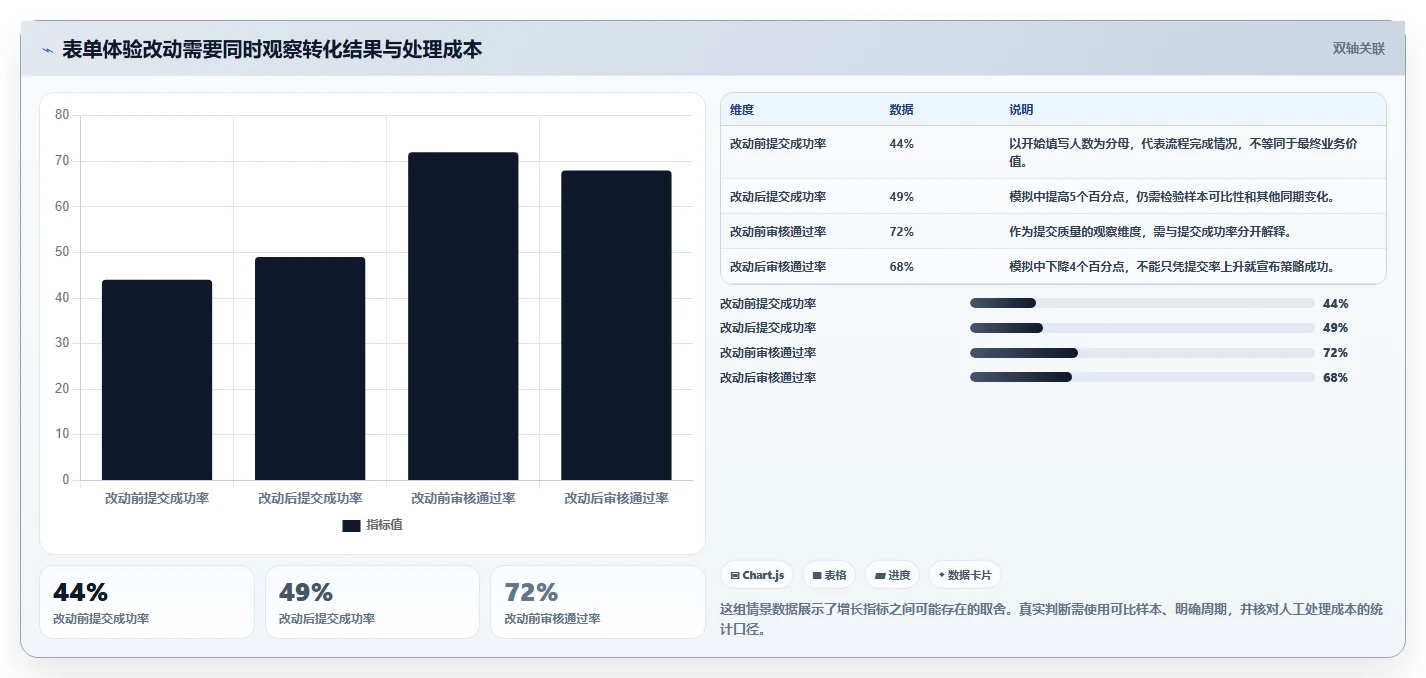Click description text 模拟中提高5个百分点
This screenshot has height=678, width=1426.
tap(1068, 197)
